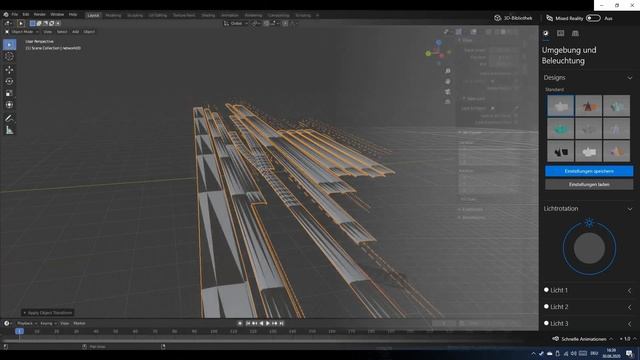Click the gray light rotation disc
Screen dimensions: 640x360
tap(589, 248)
